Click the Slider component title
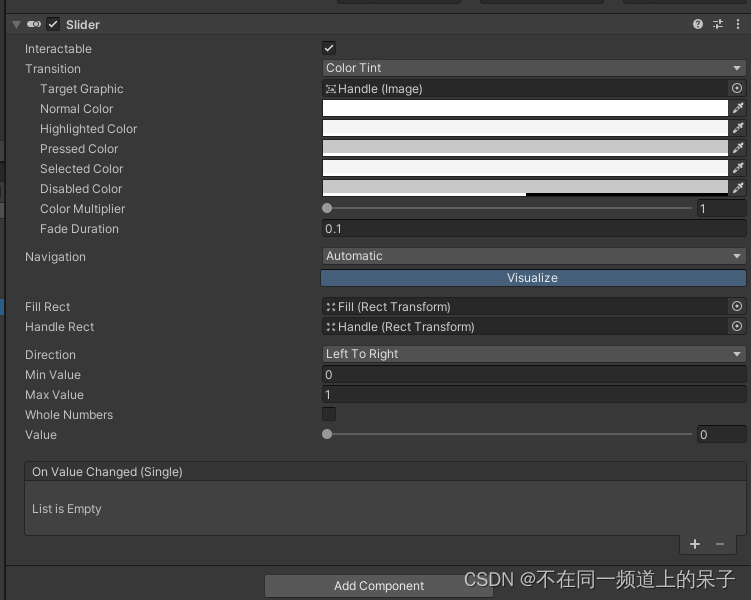 click(x=83, y=25)
